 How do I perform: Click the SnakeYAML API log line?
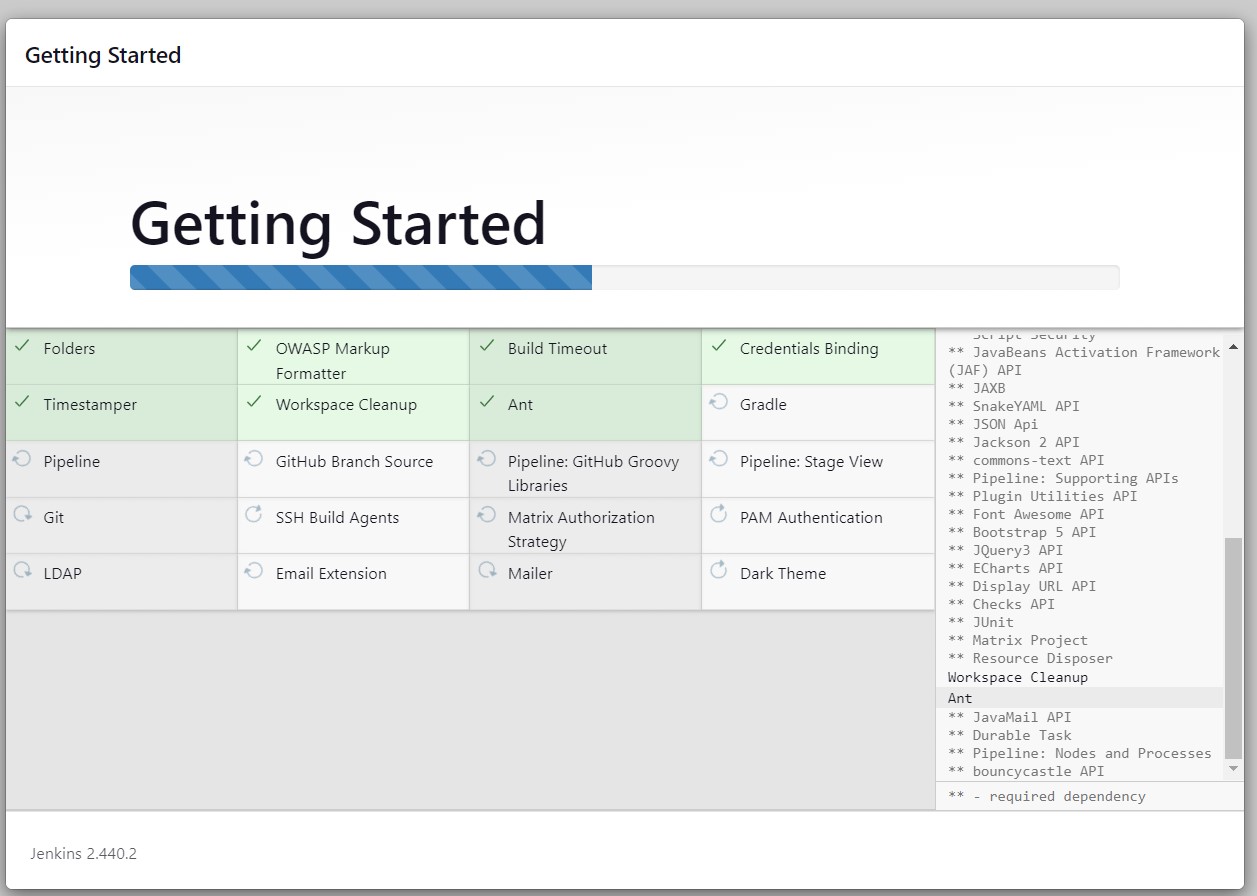click(1014, 406)
